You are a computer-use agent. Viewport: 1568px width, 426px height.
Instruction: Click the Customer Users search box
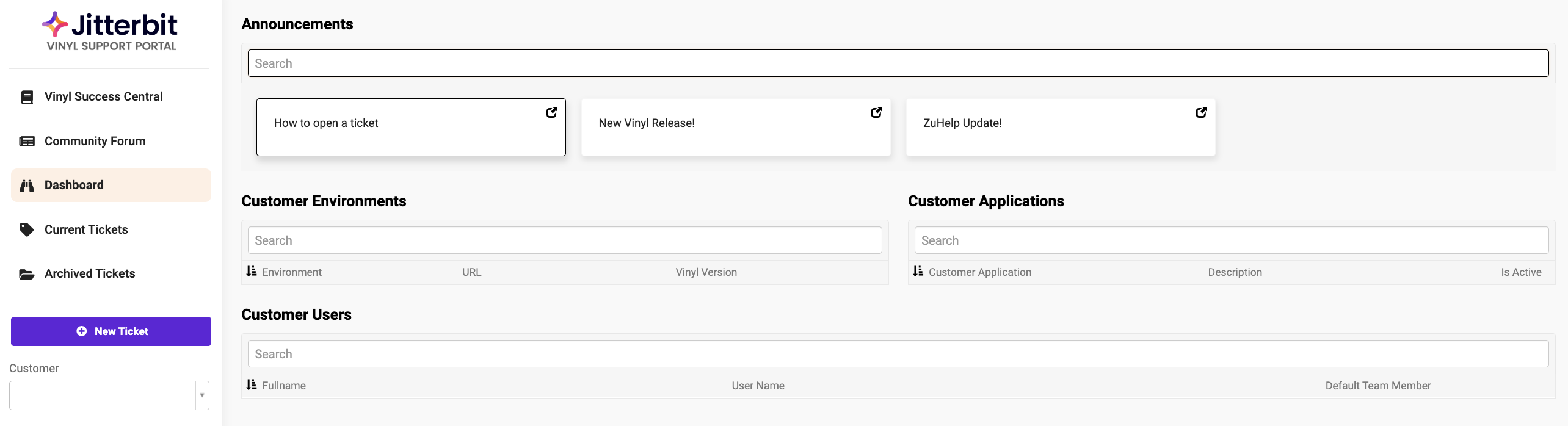[898, 354]
